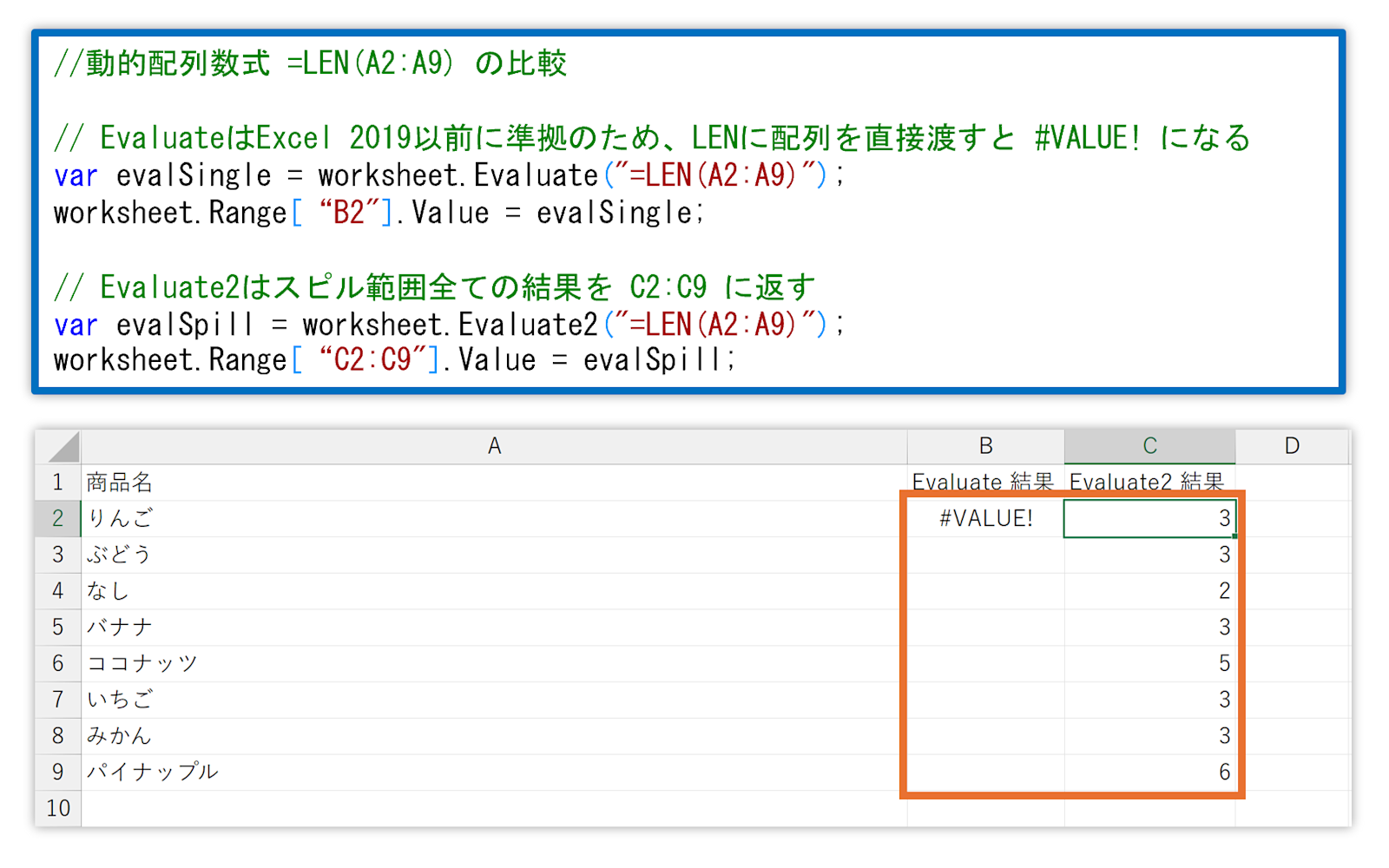1389x868 pixels.
Task: Click the Evaluate2 結果 header cell
Action: 1149,483
